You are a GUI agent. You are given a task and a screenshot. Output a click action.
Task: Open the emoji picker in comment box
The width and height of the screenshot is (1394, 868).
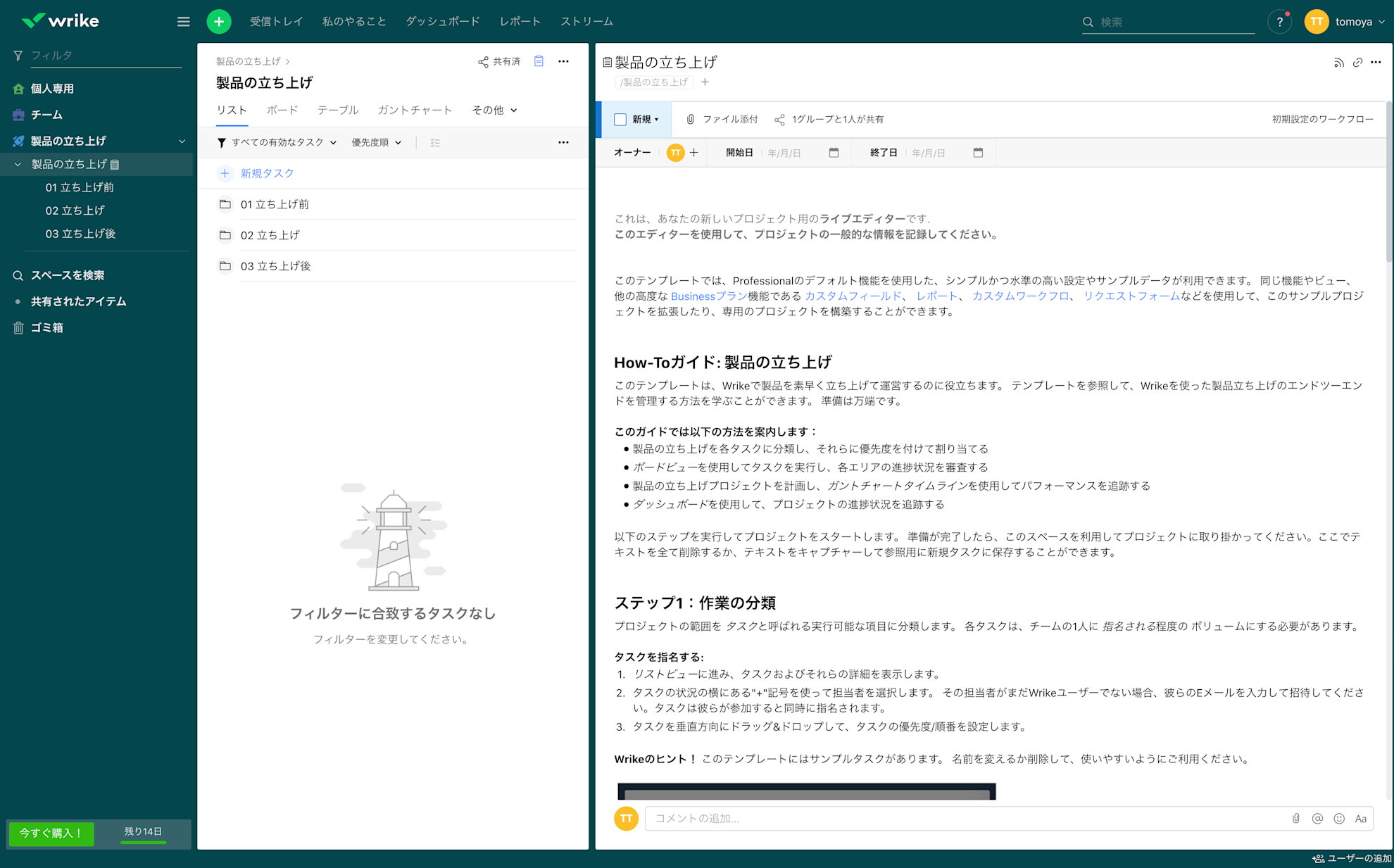[x=1339, y=819]
